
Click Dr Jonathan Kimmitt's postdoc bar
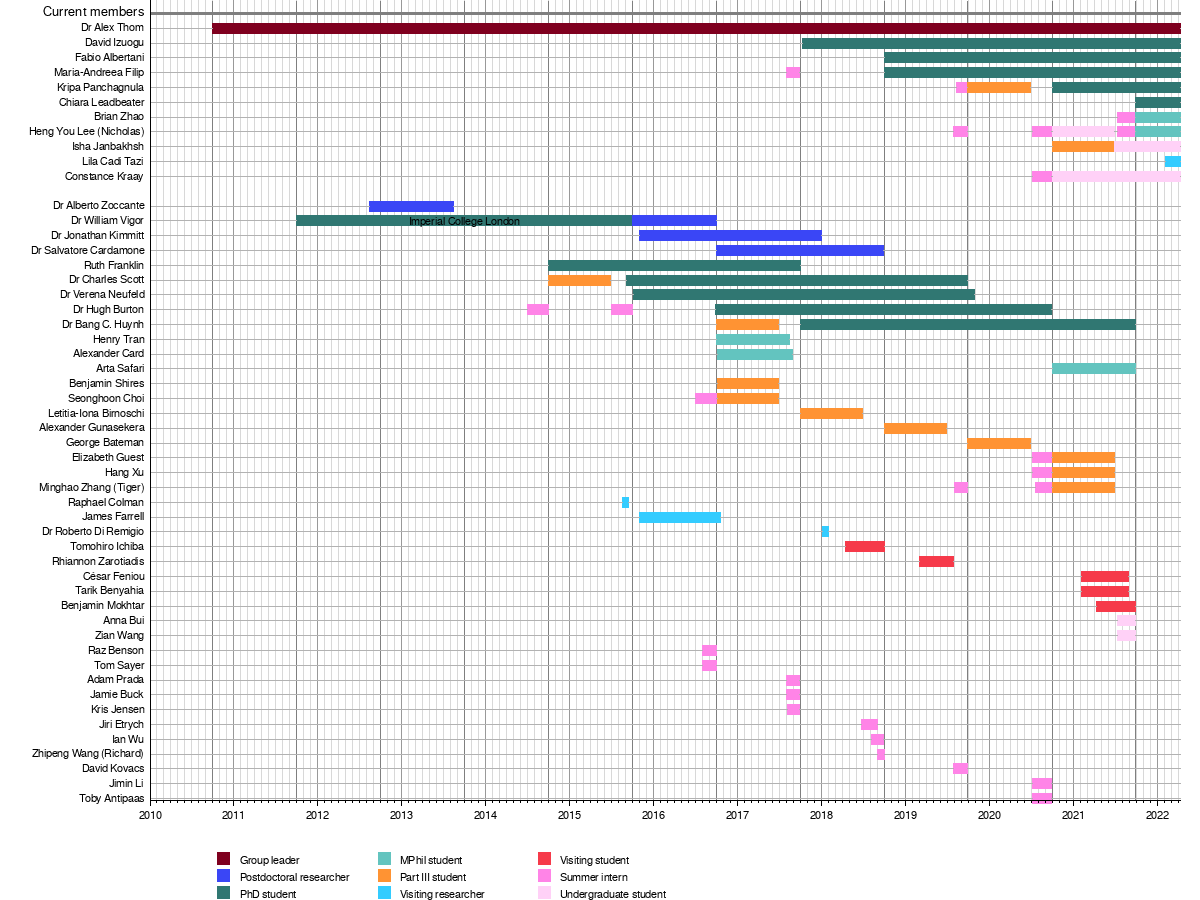(x=730, y=236)
